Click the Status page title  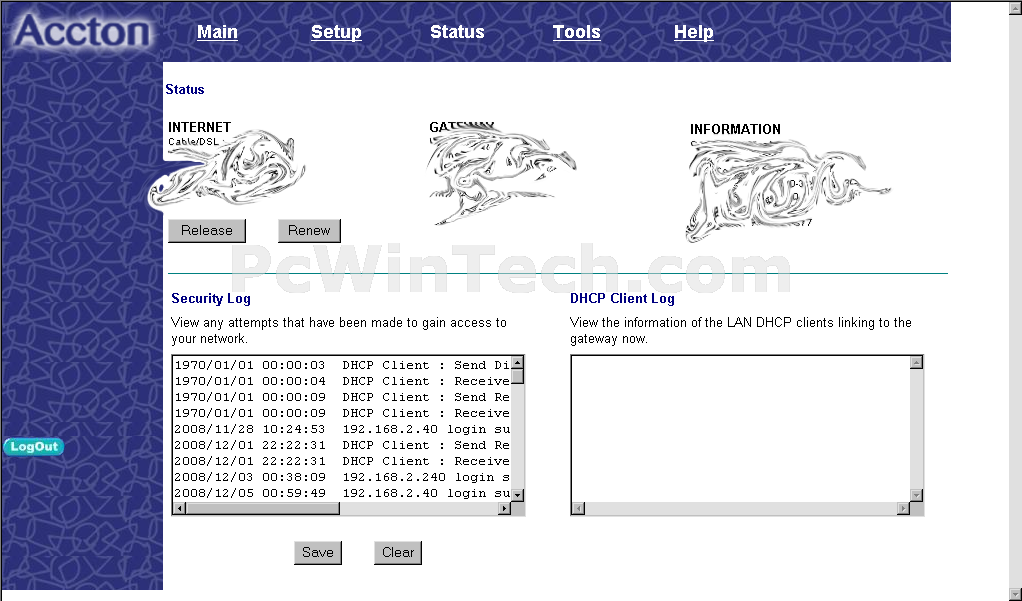184,89
